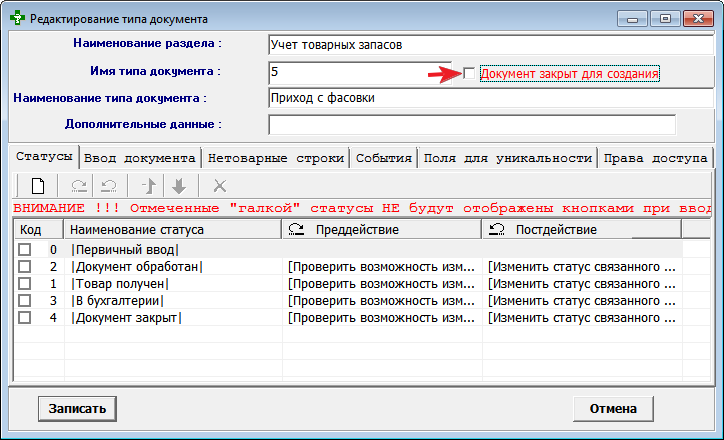Check the box for status 'Первичный ввод'

coord(24,250)
